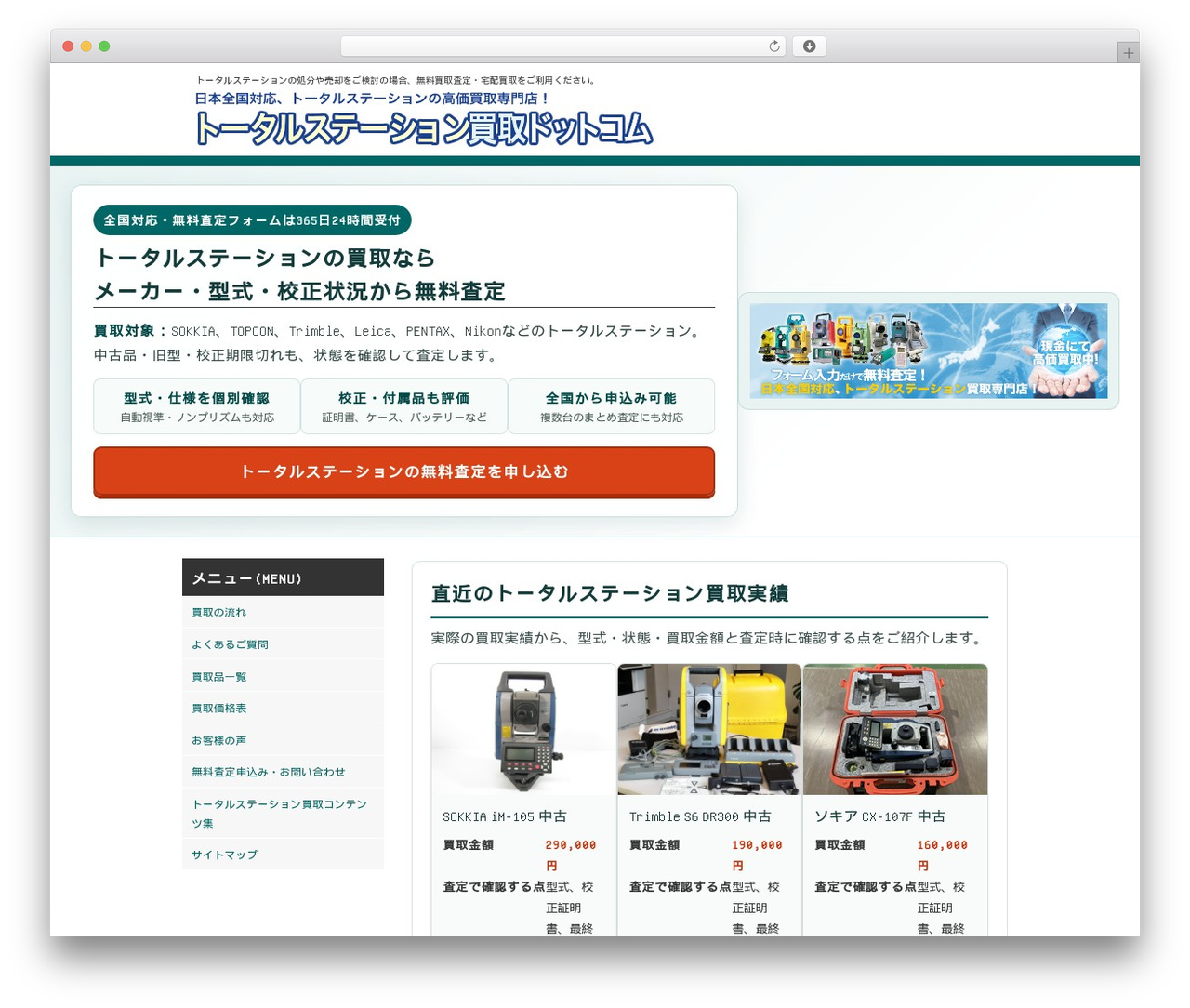The width and height of the screenshot is (1190, 1008).
Task: Open a new tab with plus button
Action: (1128, 53)
